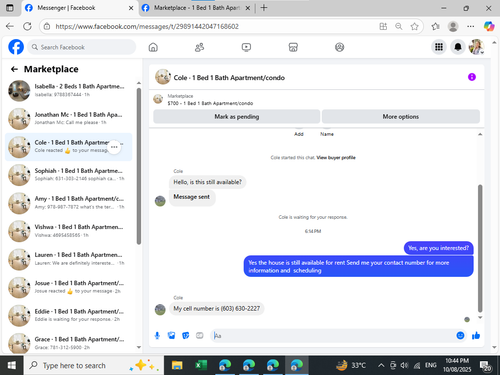Open the browser Favorites list icon

[435, 26]
